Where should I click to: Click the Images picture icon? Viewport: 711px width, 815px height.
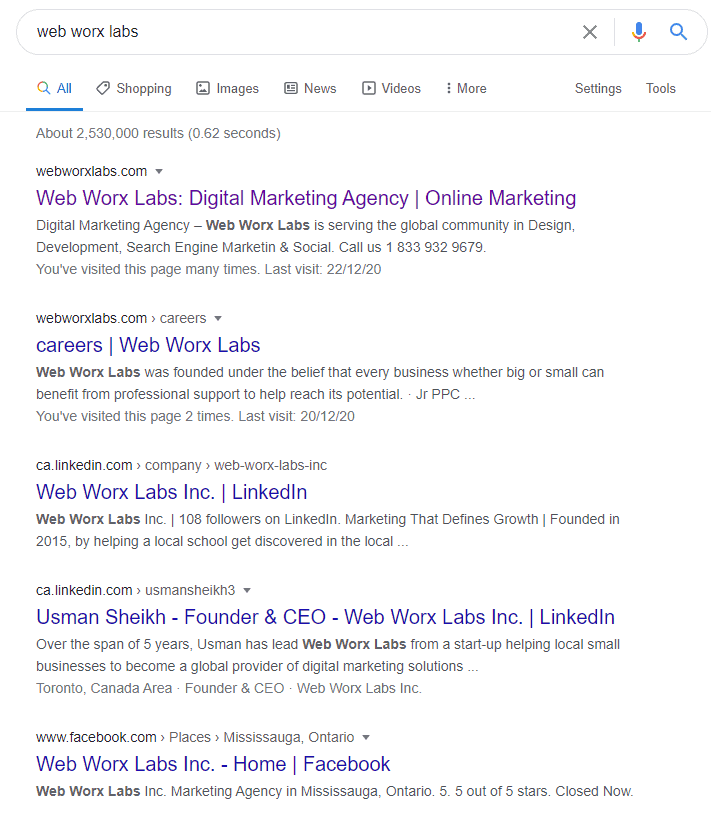(203, 88)
